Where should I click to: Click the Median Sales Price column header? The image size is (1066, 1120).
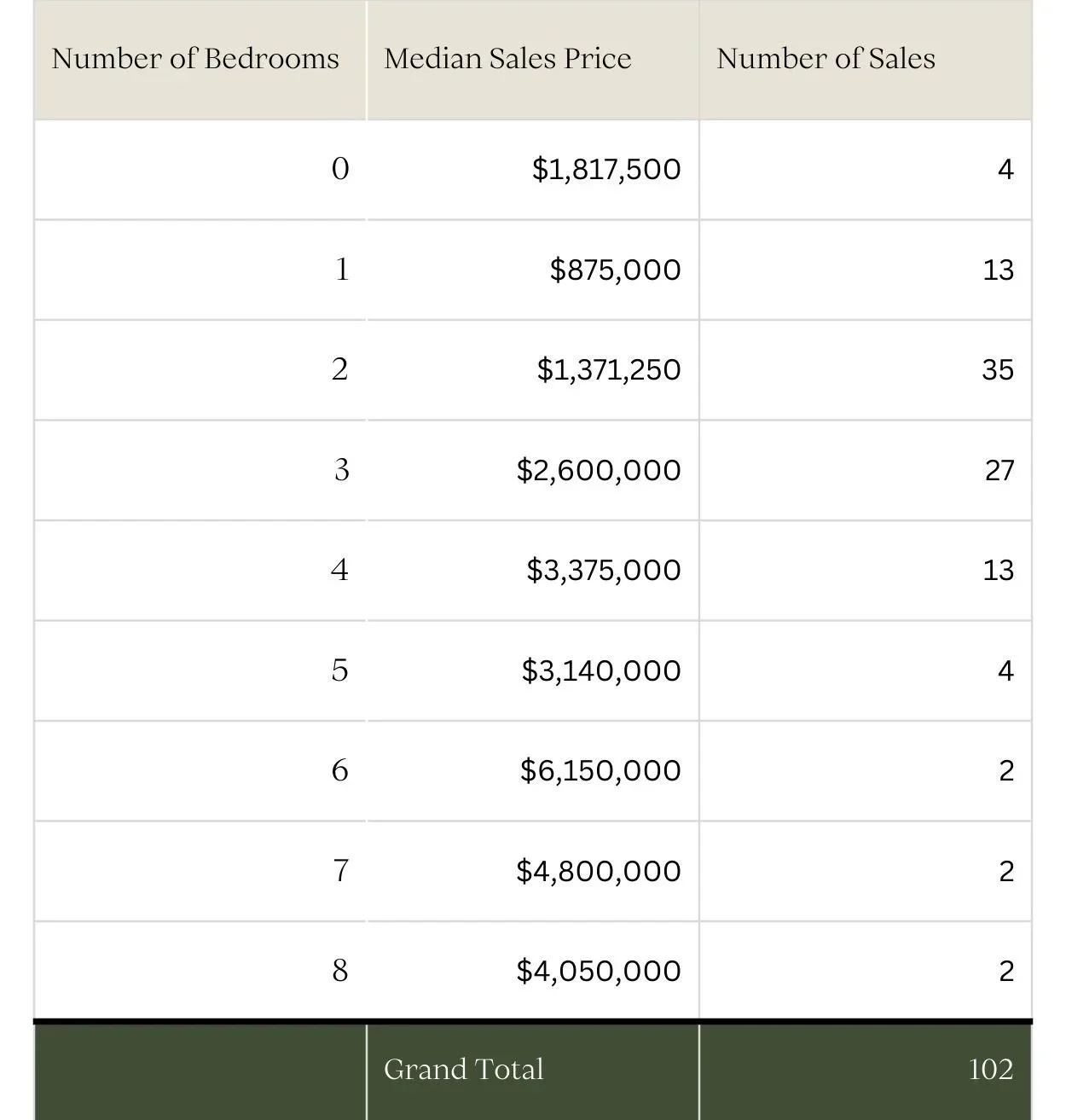point(507,59)
